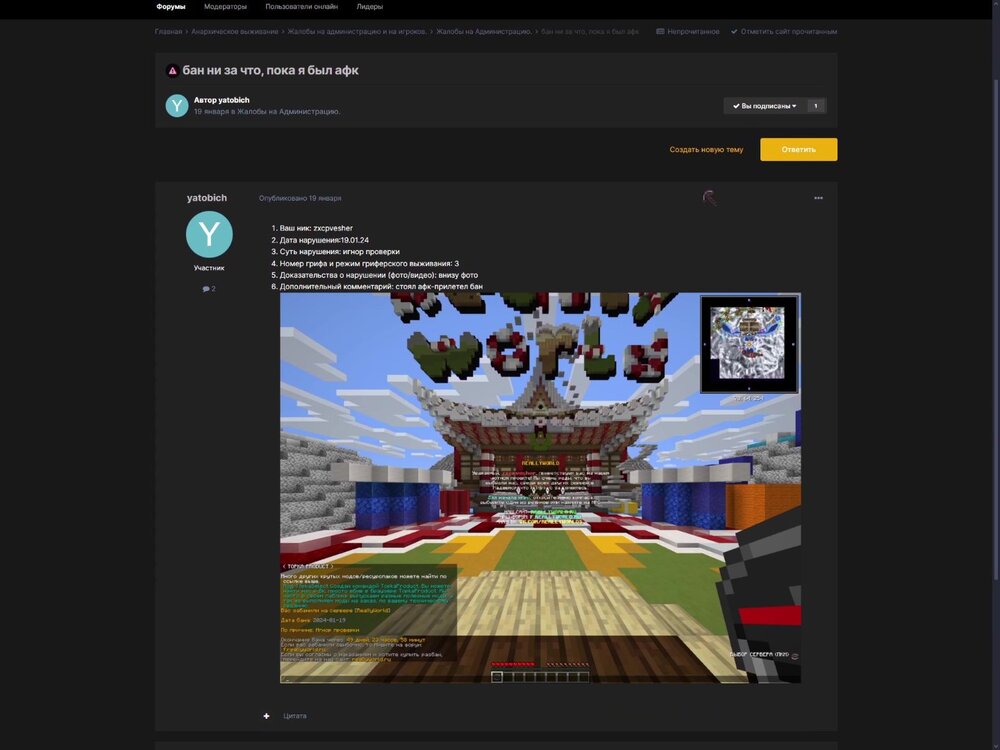The height and width of the screenshot is (750, 1000).
Task: Click the line 'Суть нарушения: игнор проверки'
Action: [339, 252]
